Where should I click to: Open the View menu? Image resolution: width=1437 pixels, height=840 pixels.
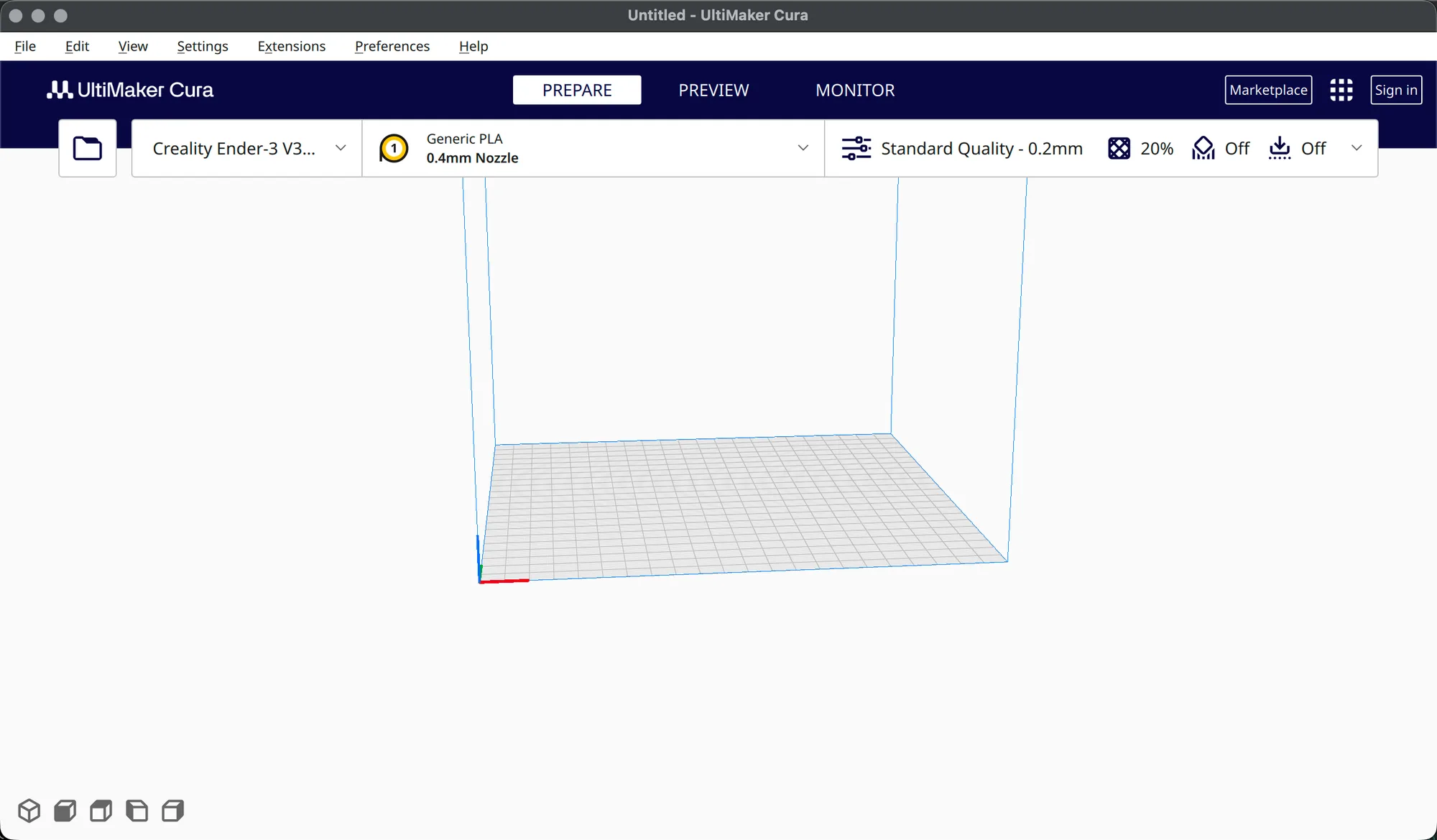(x=133, y=46)
